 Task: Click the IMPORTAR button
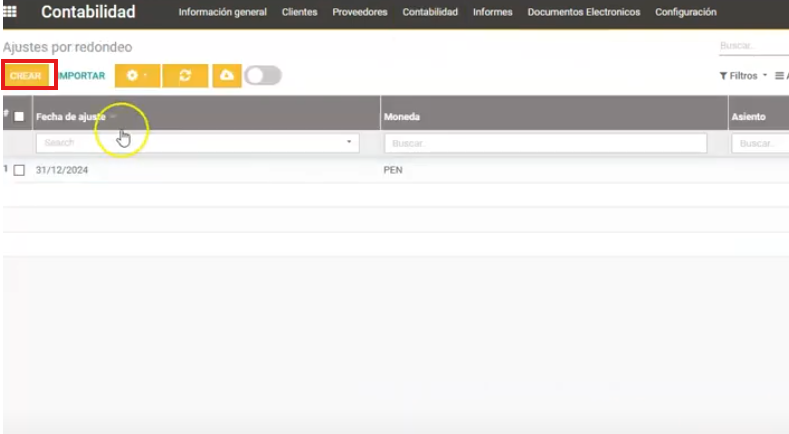(81, 76)
